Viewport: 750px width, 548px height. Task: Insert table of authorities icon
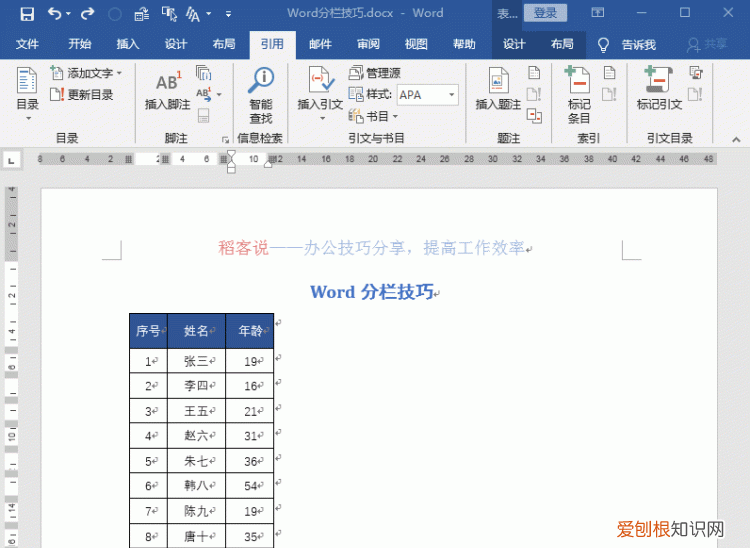tap(695, 73)
